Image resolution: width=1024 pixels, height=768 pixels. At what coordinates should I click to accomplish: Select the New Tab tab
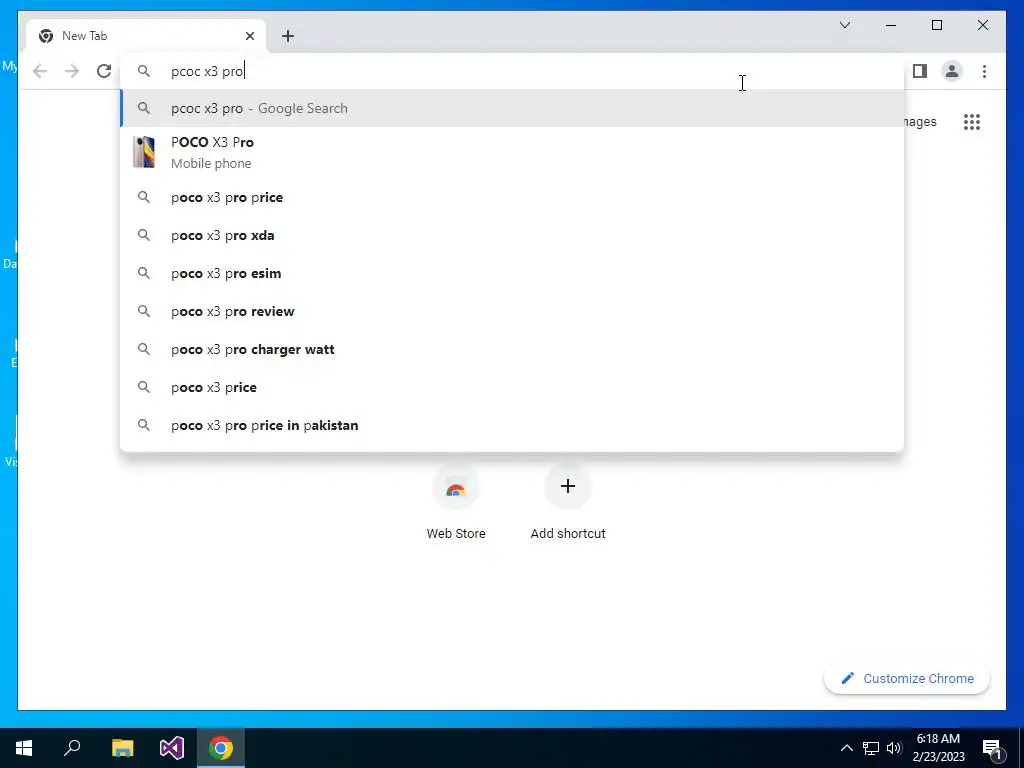coord(146,36)
